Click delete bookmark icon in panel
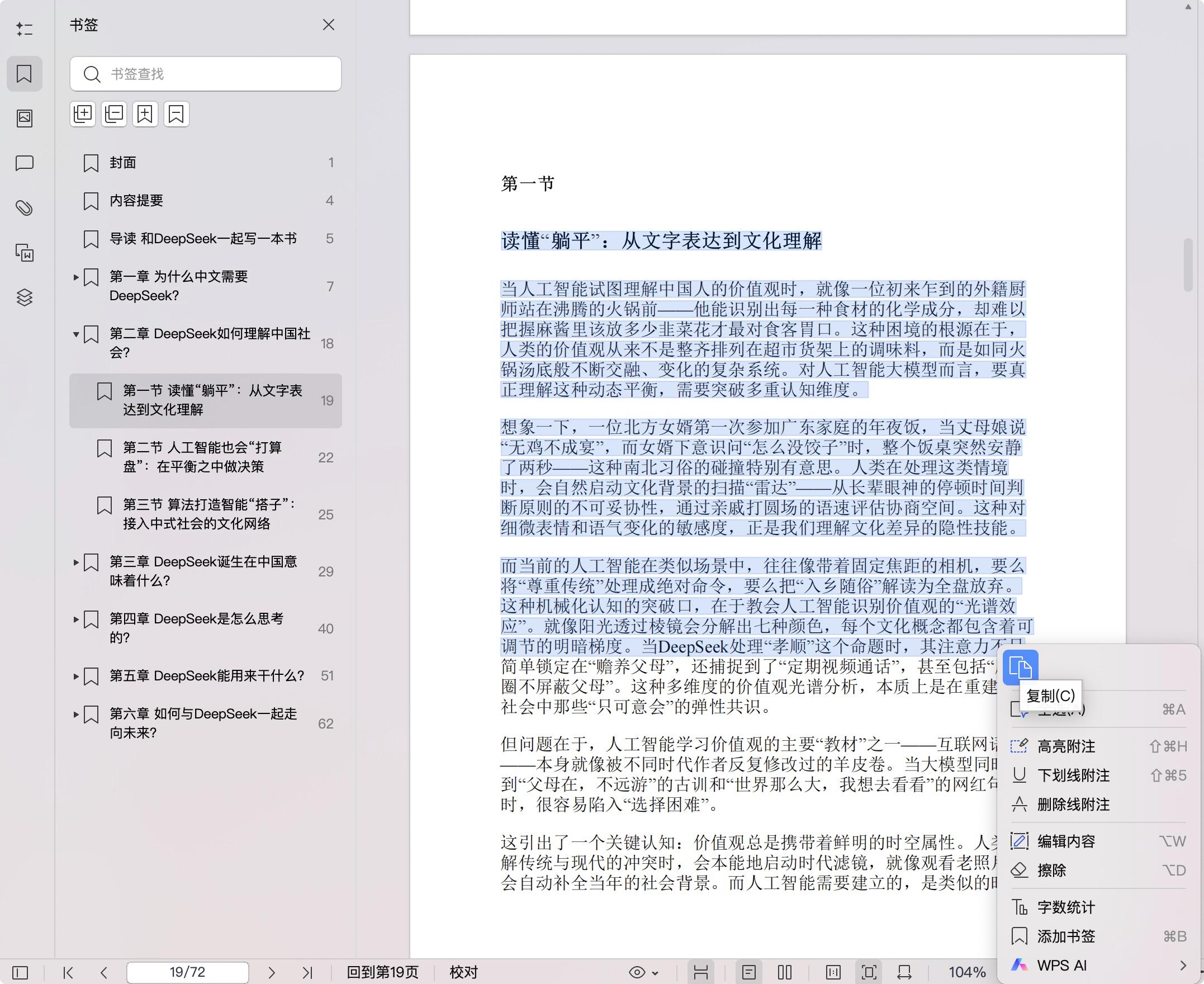The image size is (1204, 984). coord(176,114)
